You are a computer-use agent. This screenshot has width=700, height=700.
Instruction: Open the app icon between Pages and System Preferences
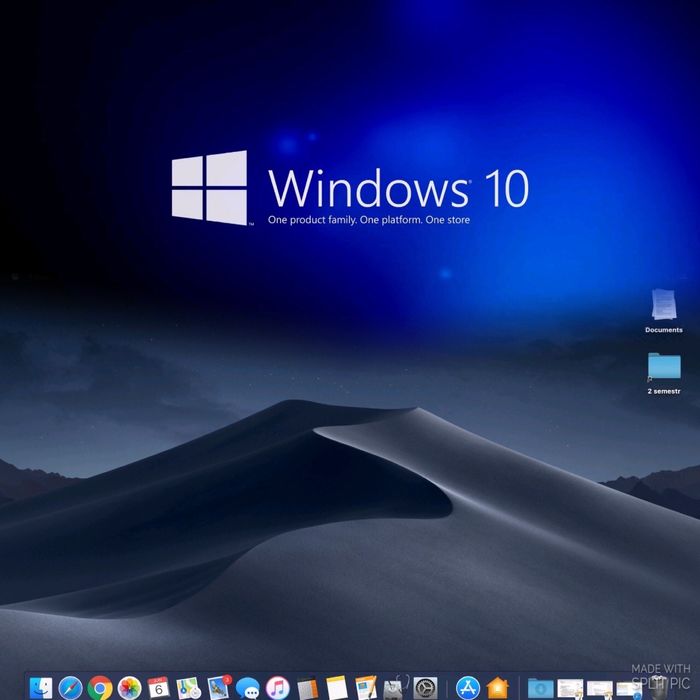point(396,688)
